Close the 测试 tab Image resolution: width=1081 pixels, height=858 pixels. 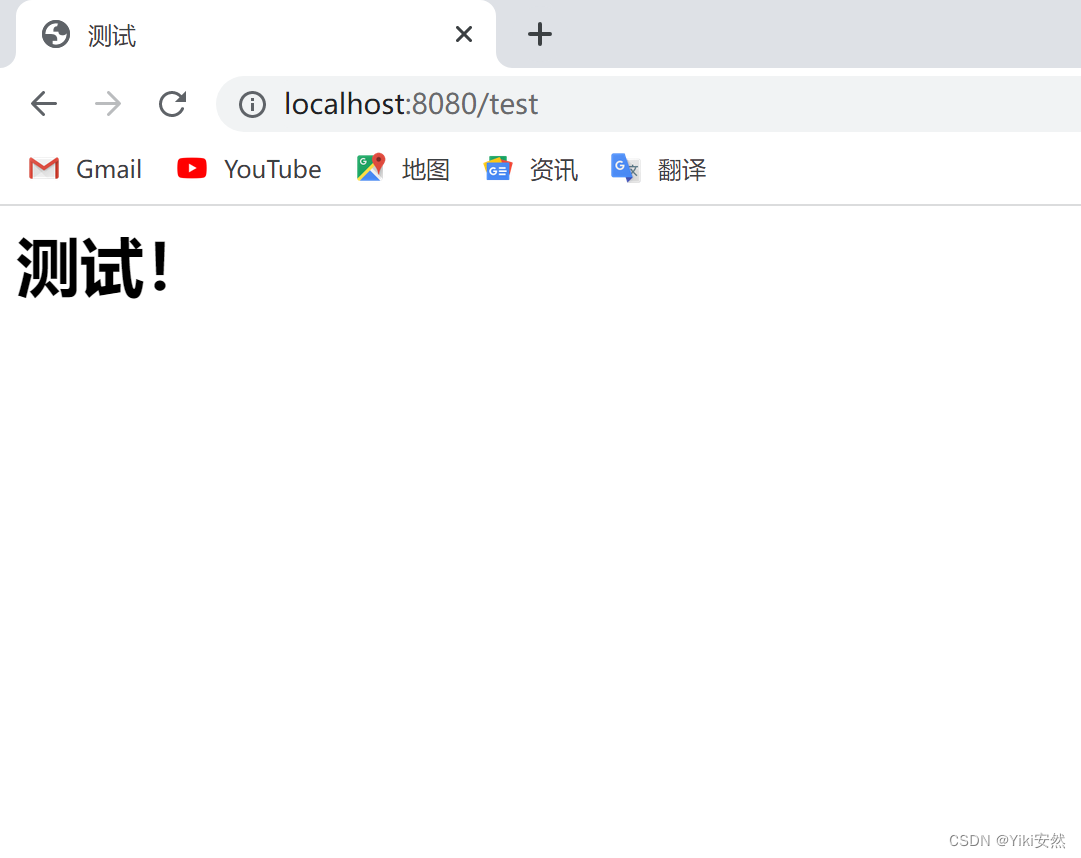coord(464,34)
